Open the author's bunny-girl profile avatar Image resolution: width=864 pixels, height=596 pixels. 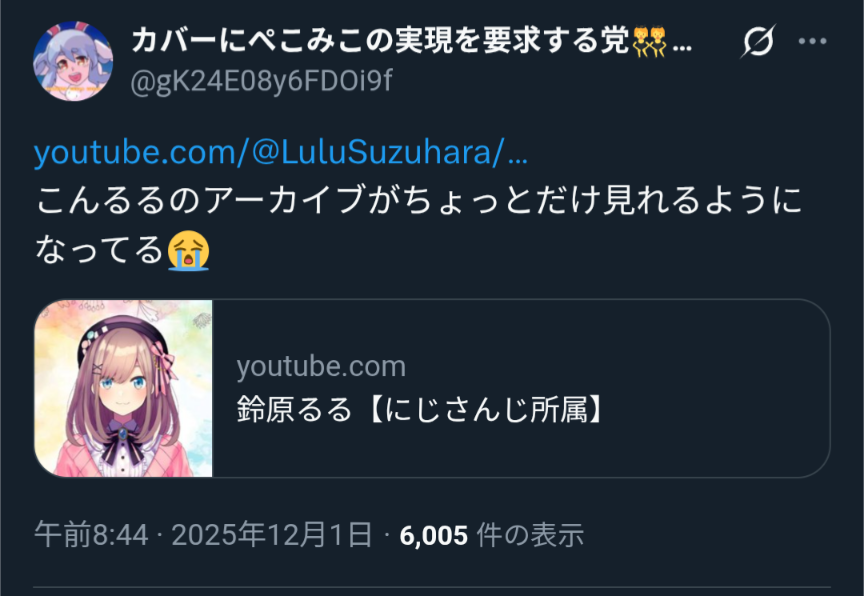pyautogui.click(x=73, y=61)
